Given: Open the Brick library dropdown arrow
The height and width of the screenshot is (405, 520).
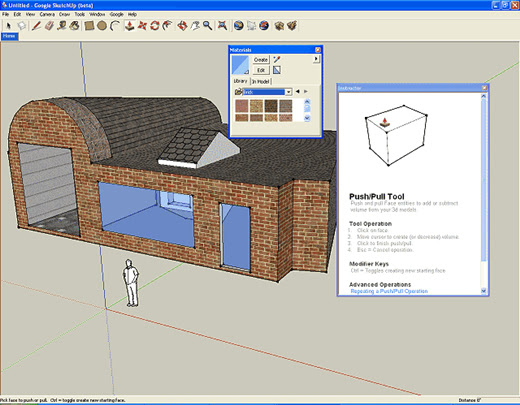Looking at the screenshot, I should point(288,92).
